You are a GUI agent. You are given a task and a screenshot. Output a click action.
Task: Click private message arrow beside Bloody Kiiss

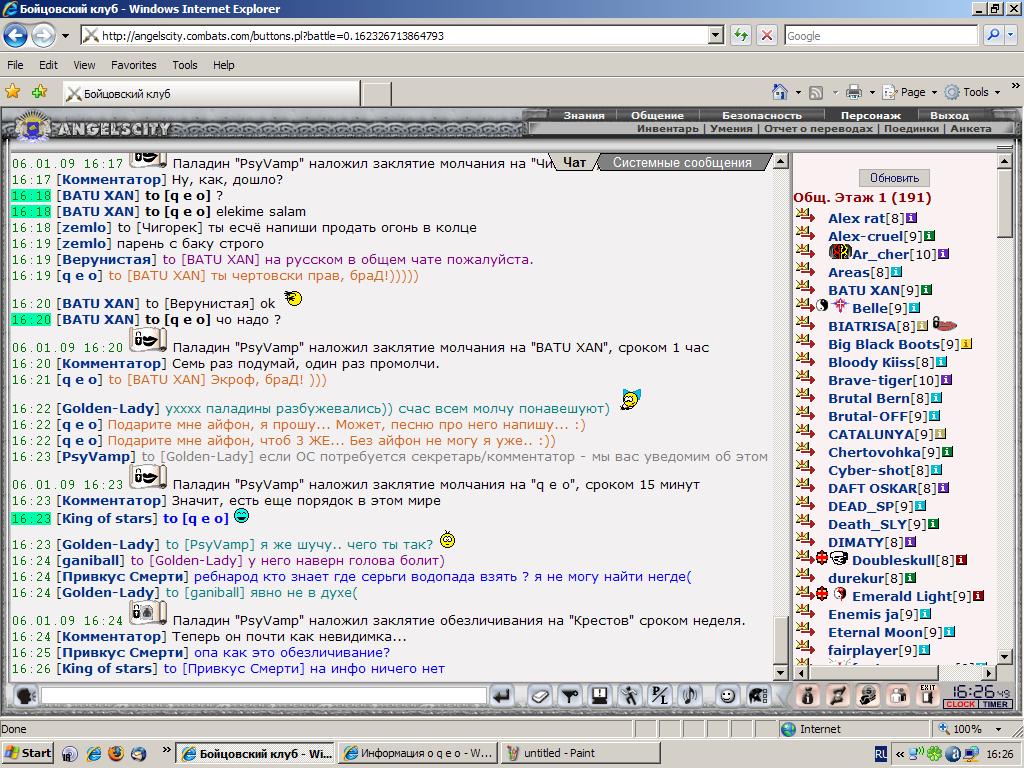click(x=805, y=361)
